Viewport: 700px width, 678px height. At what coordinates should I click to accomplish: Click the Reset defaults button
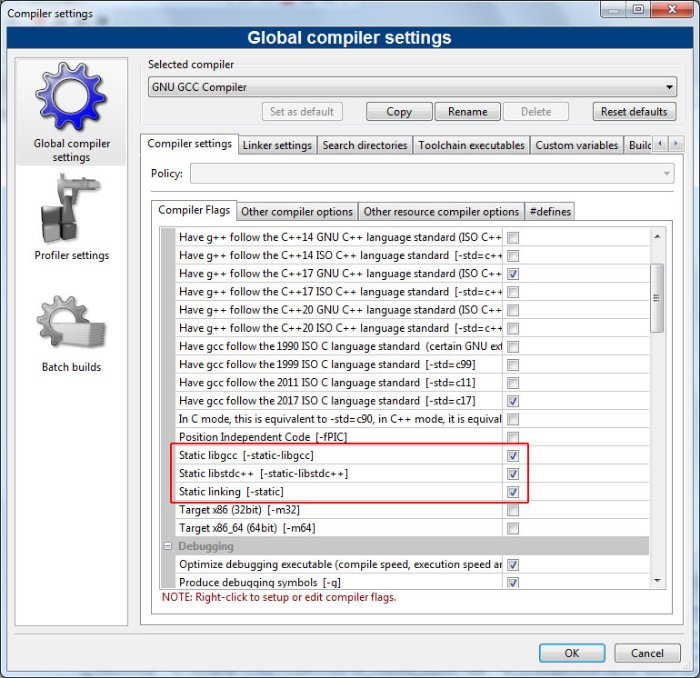coord(634,112)
